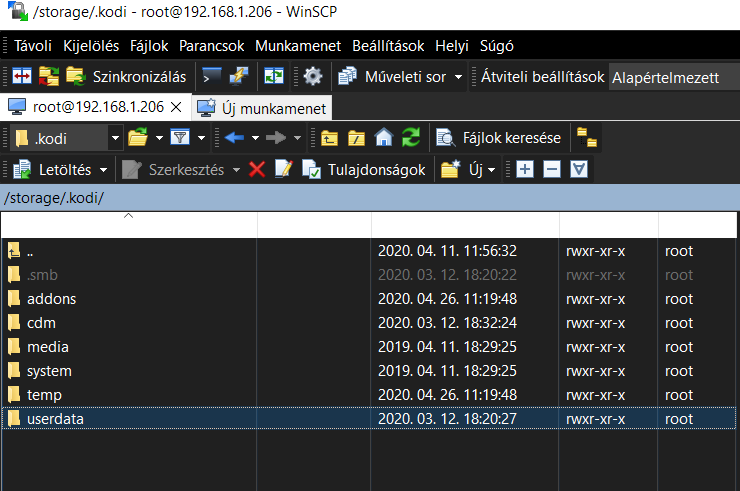Go to root directory icon

coord(357,138)
